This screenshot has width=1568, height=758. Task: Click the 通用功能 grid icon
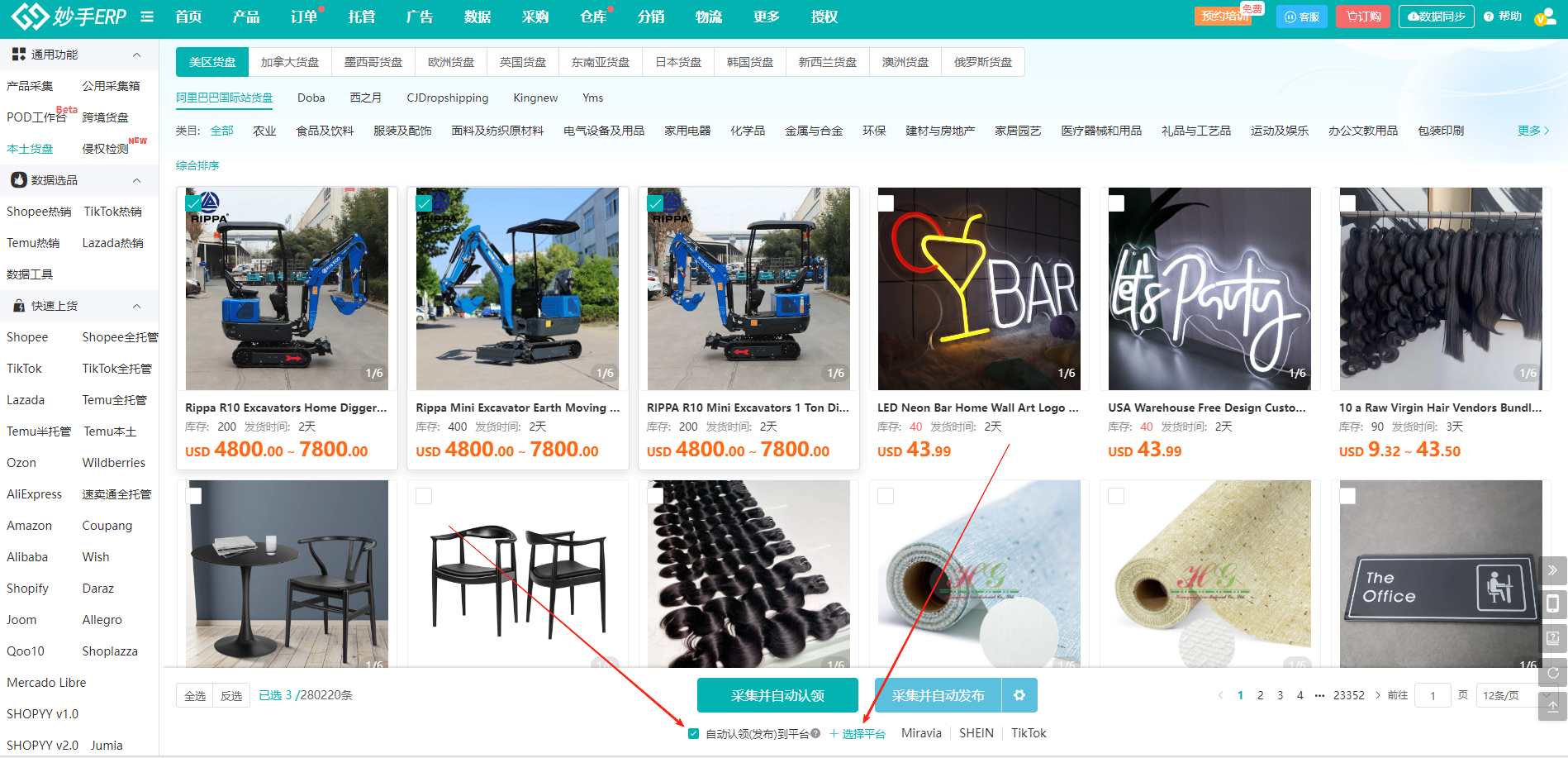(x=18, y=55)
